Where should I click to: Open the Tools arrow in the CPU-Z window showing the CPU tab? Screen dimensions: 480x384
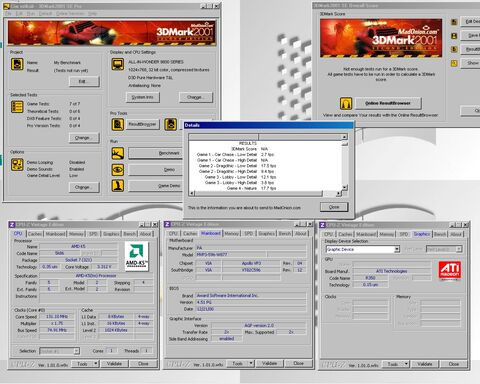(x=96, y=364)
